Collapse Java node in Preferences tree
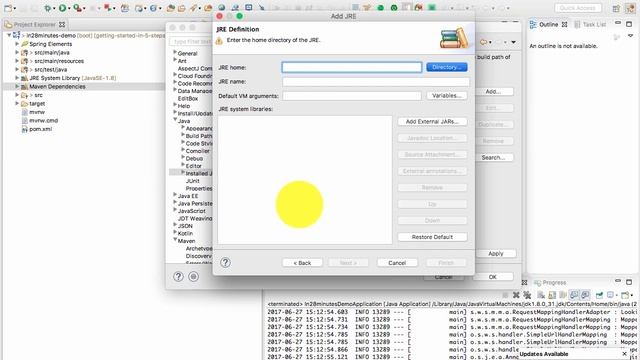This screenshot has height=360, width=640. point(175,120)
